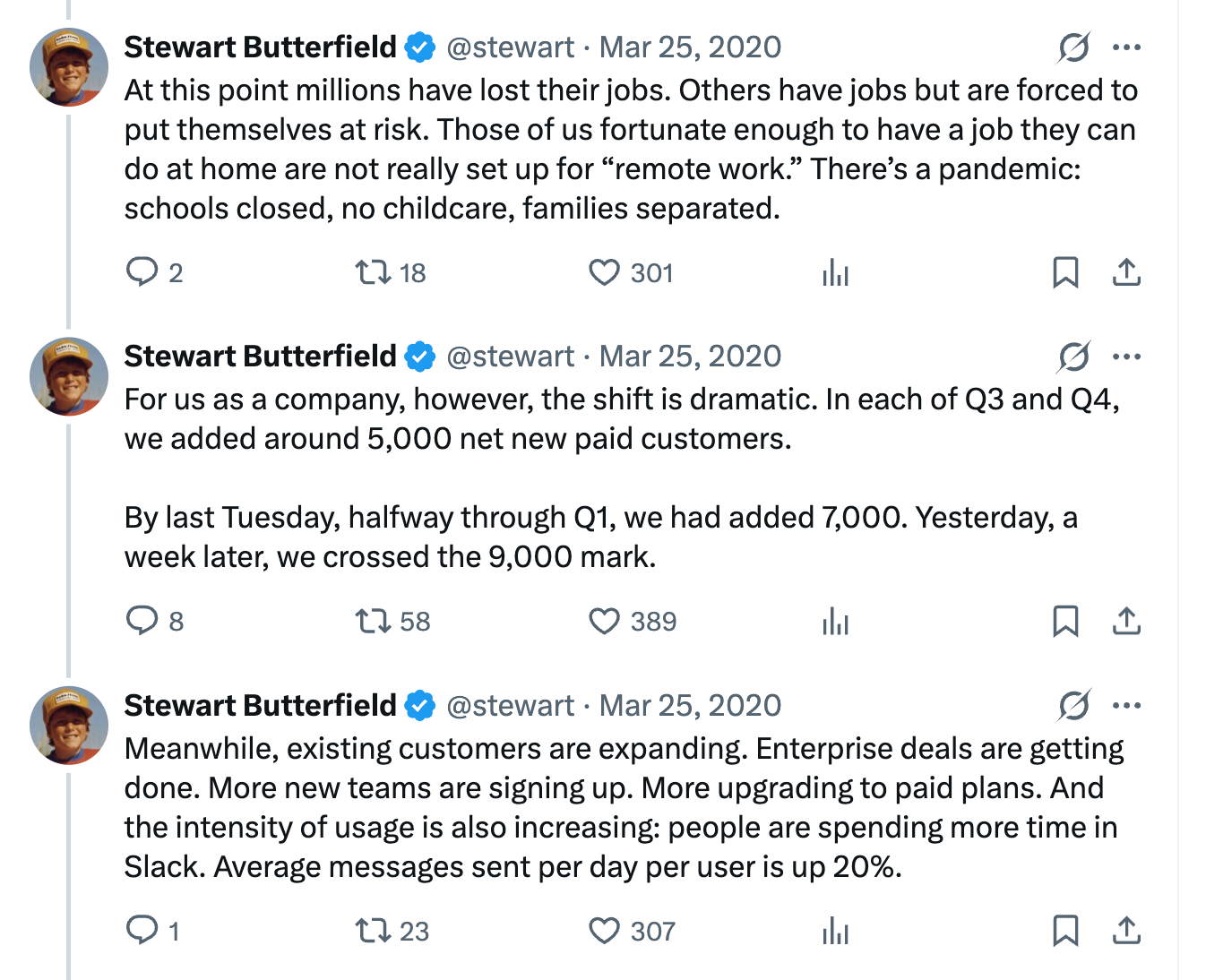Open more options for the 9,000 mark tweet
Viewport: 1206px width, 980px height.
pyautogui.click(x=1126, y=357)
